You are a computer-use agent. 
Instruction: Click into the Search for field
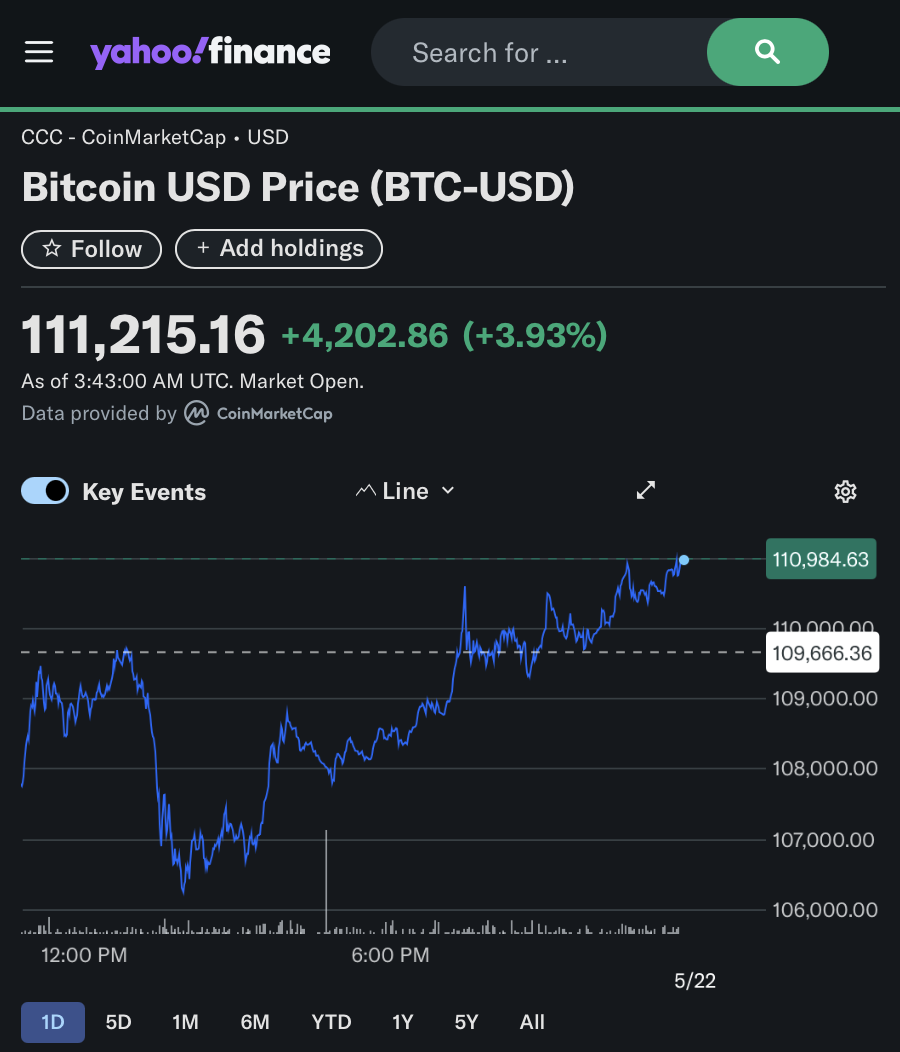[539, 52]
